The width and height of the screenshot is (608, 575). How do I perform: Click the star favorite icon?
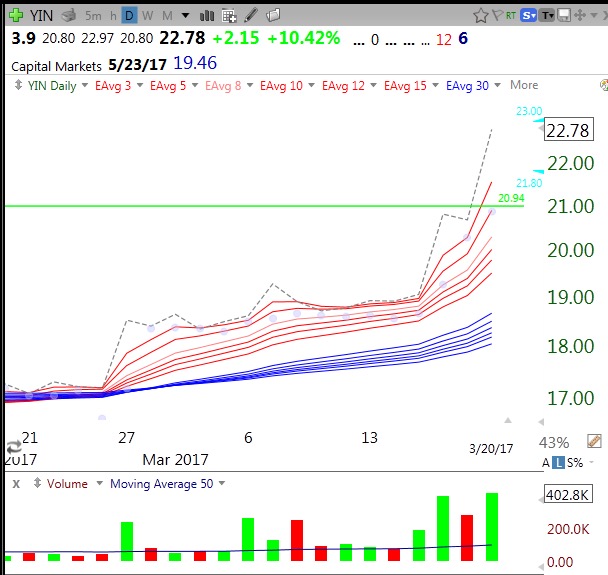(x=480, y=16)
